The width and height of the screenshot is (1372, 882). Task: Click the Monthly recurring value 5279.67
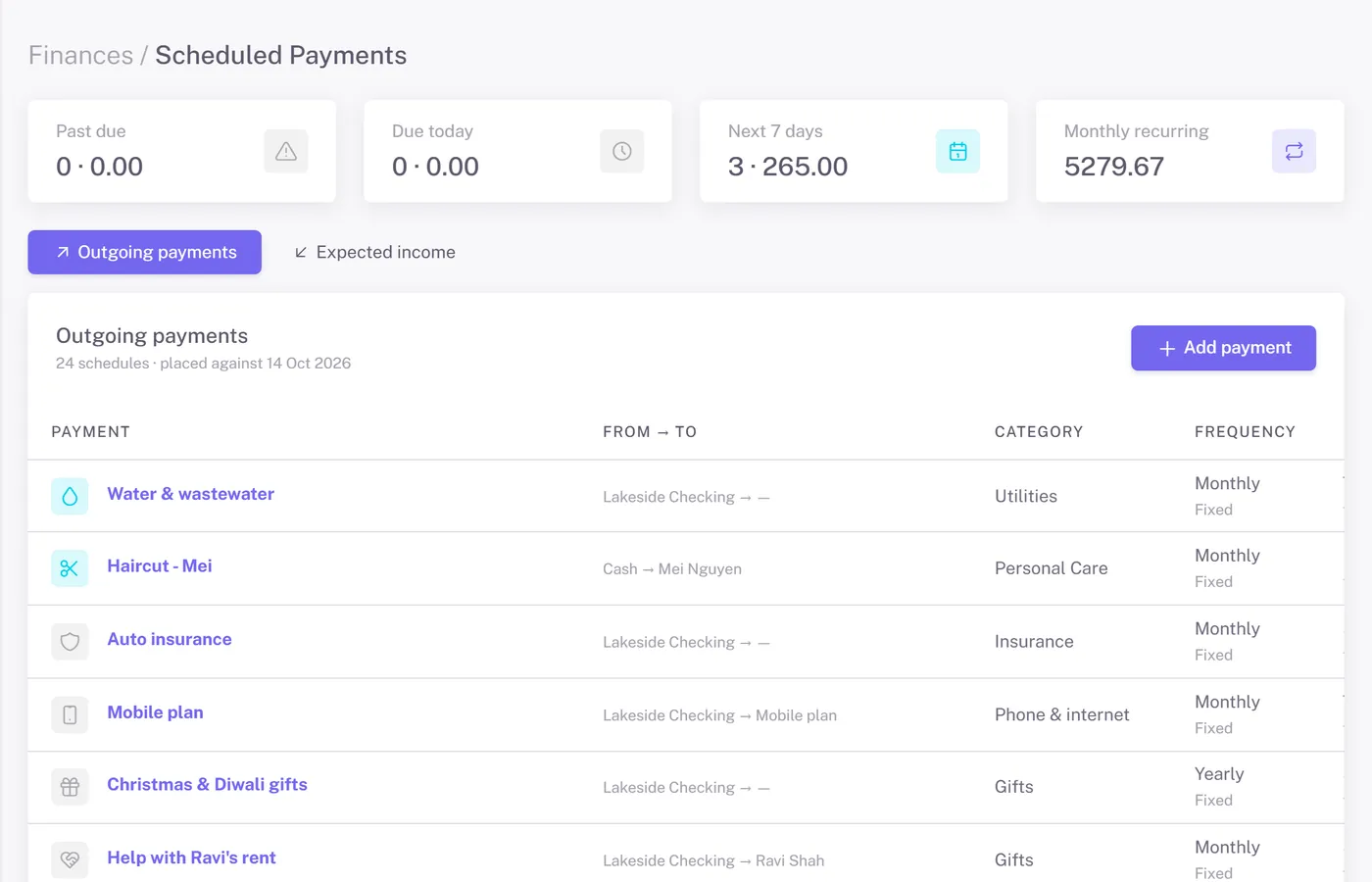(x=1114, y=167)
